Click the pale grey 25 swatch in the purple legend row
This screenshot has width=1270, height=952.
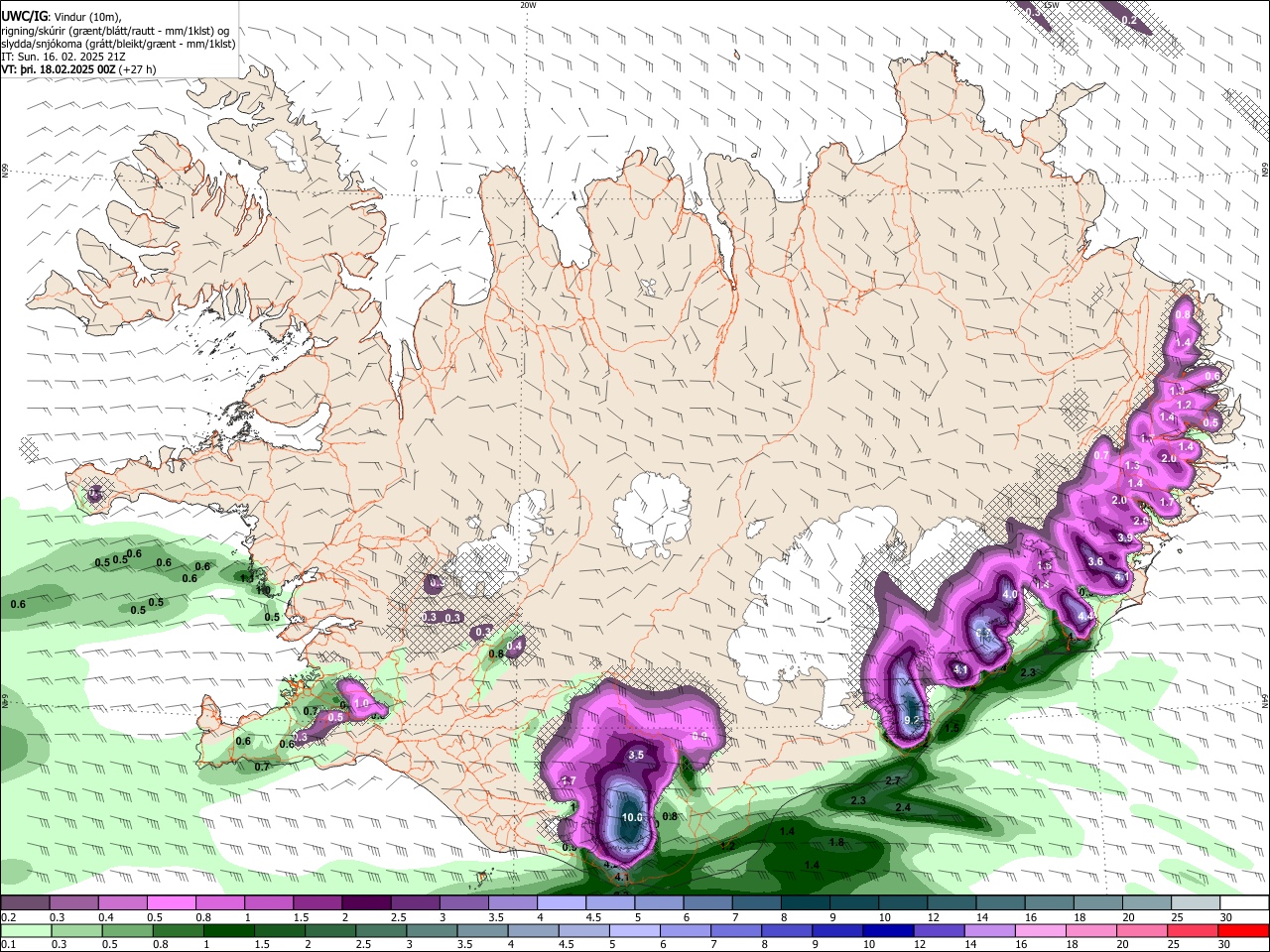pyautogui.click(x=1196, y=903)
